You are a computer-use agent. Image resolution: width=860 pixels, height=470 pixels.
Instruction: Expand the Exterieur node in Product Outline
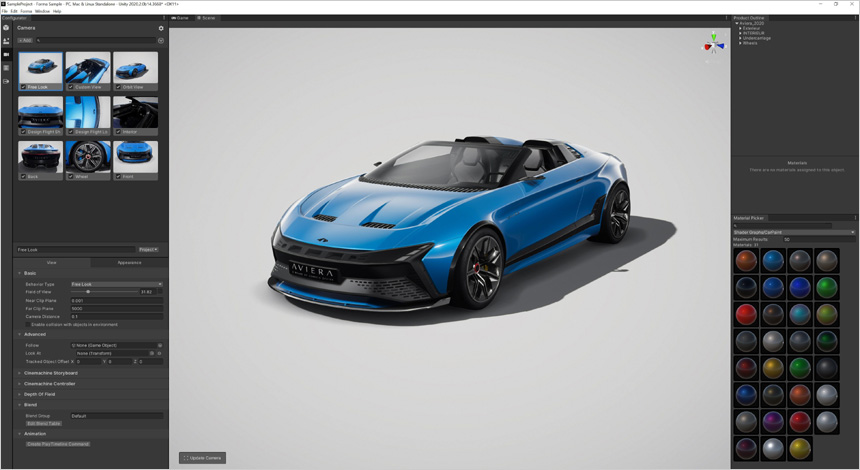click(x=740, y=28)
